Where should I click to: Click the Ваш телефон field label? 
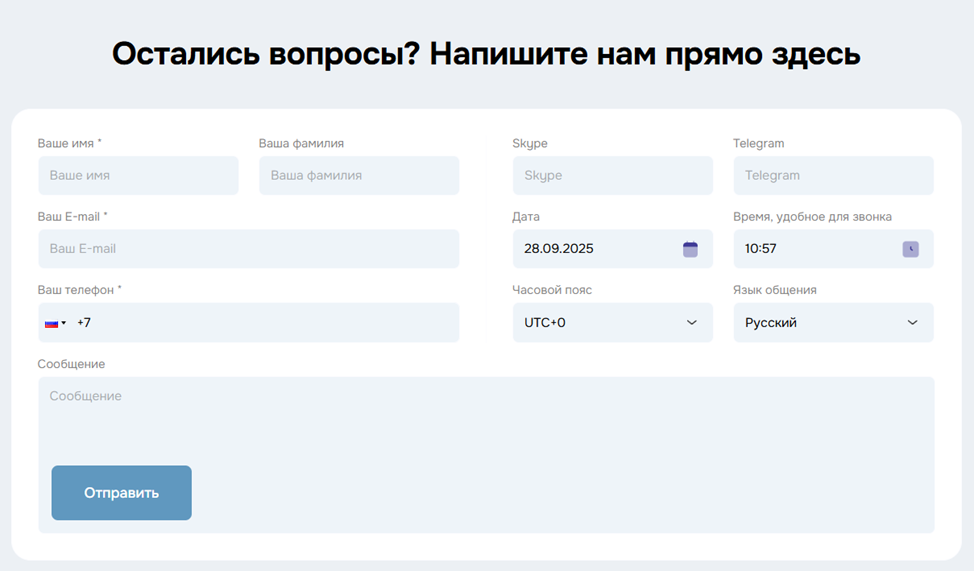79,290
